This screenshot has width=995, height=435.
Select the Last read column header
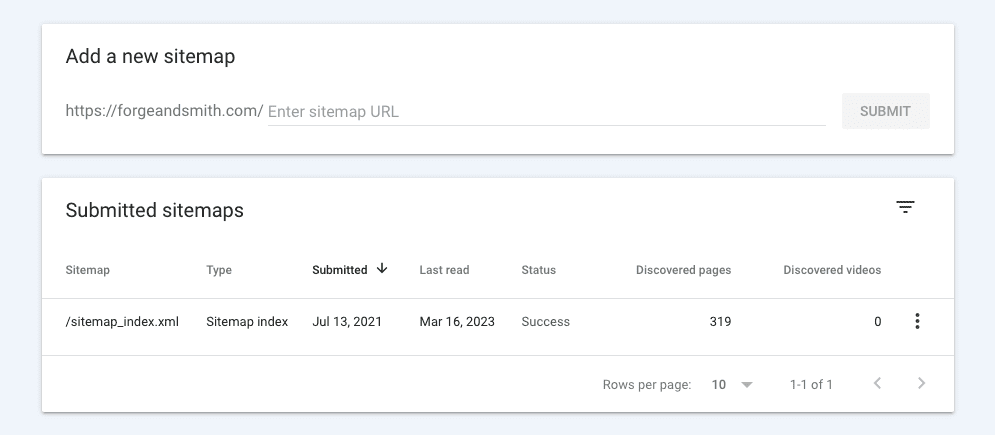coord(444,270)
